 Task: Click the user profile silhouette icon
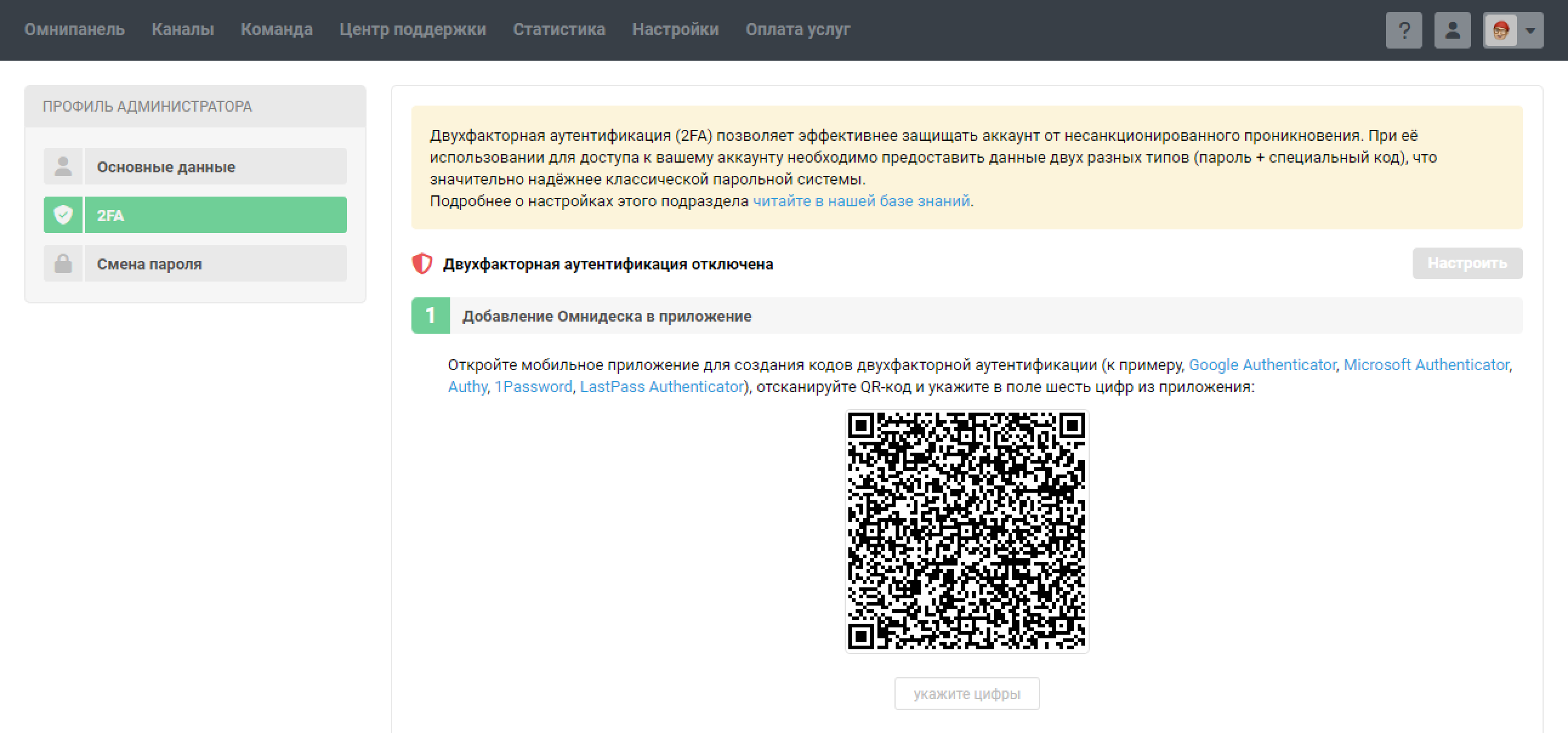[x=1452, y=30]
